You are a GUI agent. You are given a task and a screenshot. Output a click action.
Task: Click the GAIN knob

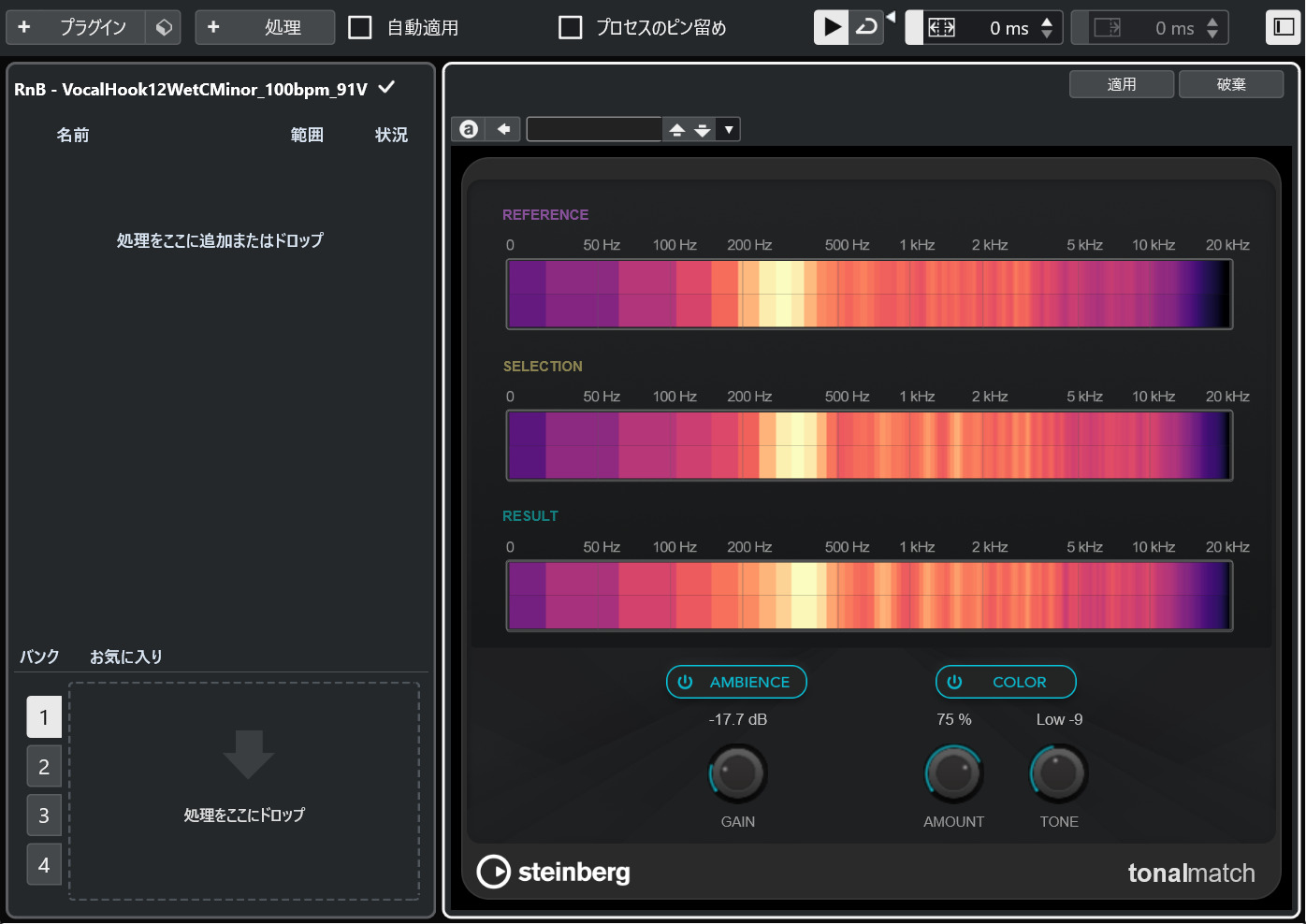click(x=738, y=773)
